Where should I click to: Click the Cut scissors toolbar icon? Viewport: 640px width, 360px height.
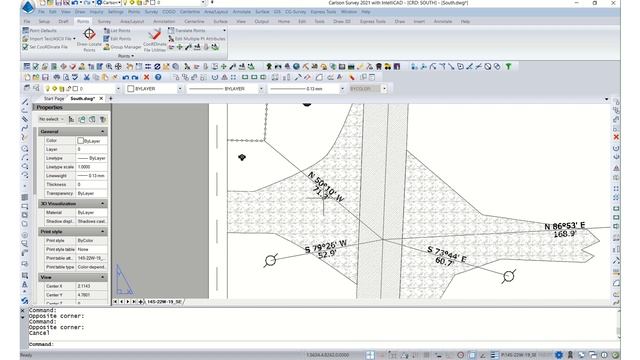coord(87,77)
